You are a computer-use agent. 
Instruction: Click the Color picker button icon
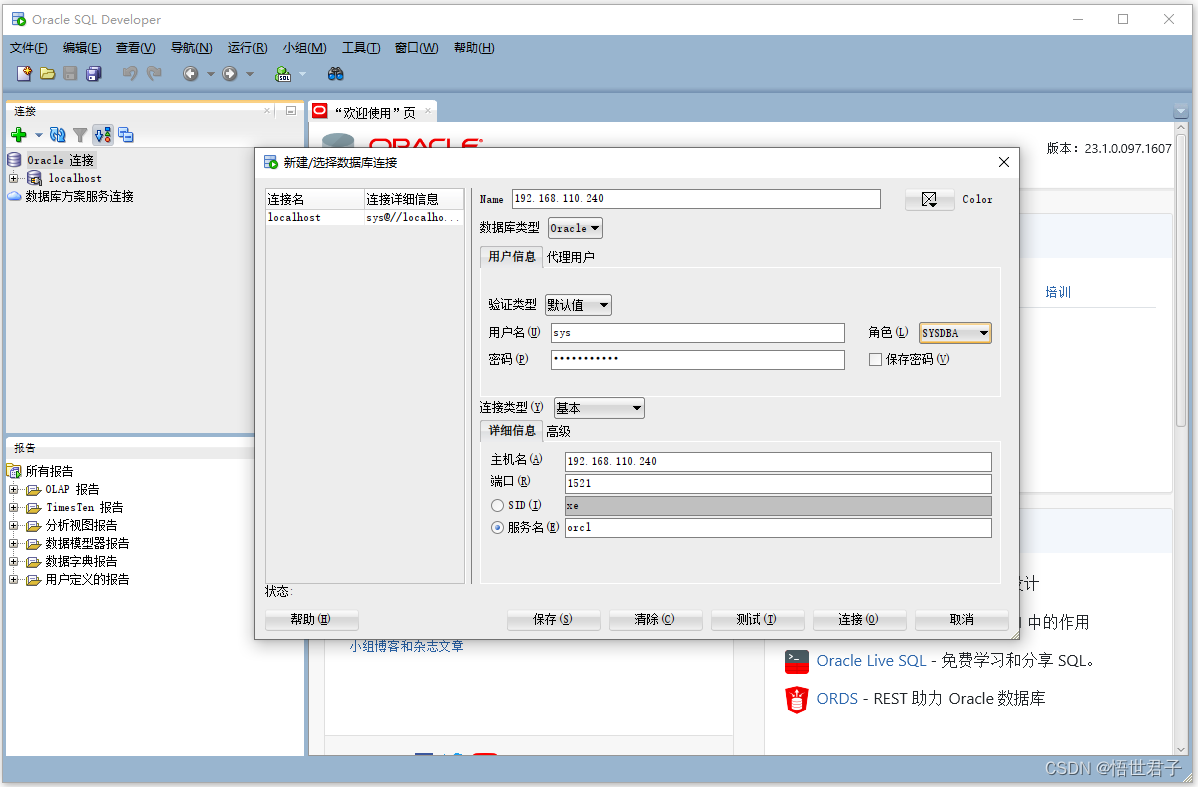[929, 199]
